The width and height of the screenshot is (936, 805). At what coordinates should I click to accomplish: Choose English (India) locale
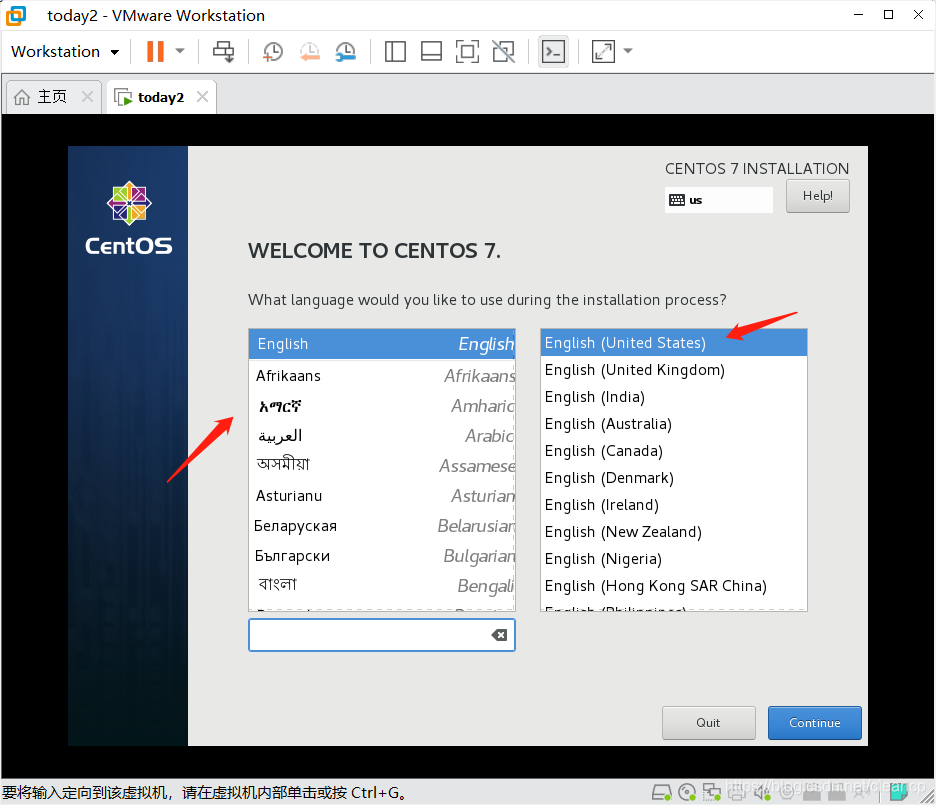(x=673, y=397)
